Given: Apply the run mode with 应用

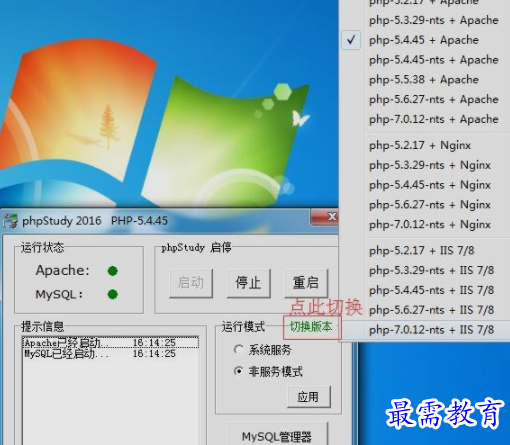Looking at the screenshot, I should pyautogui.click(x=309, y=397).
